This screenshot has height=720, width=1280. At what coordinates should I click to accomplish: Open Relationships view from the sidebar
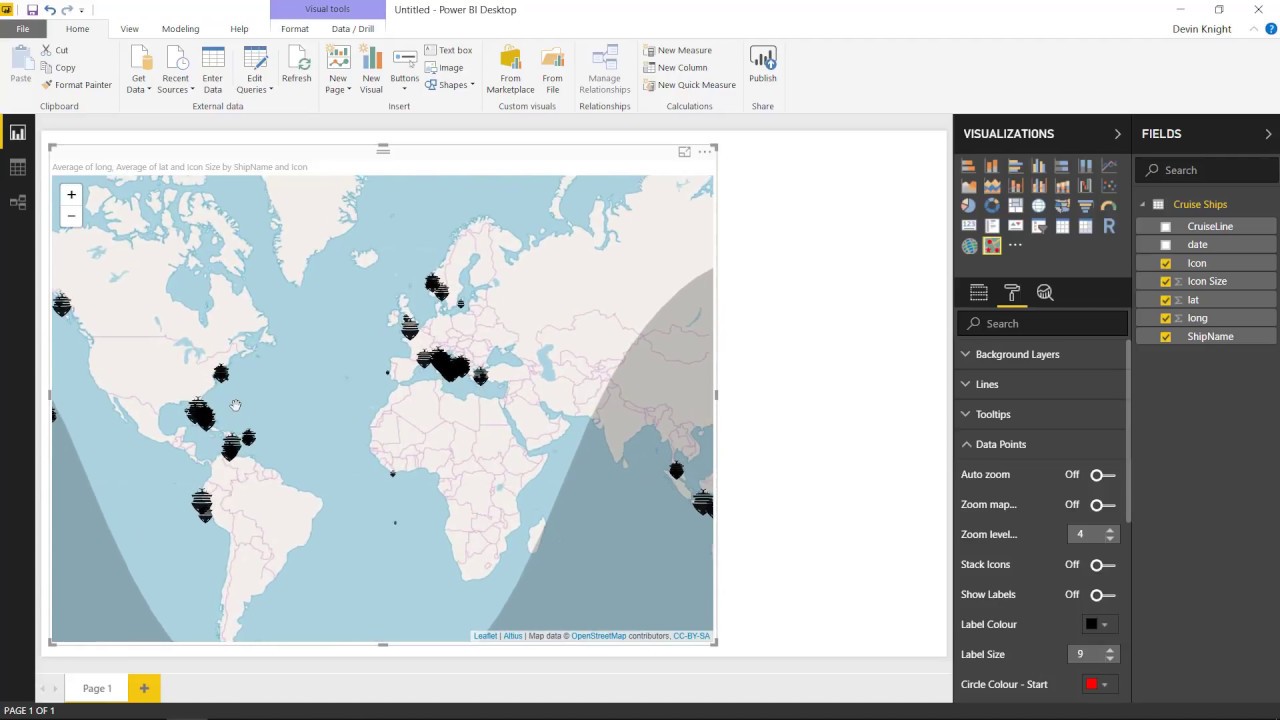click(x=17, y=201)
